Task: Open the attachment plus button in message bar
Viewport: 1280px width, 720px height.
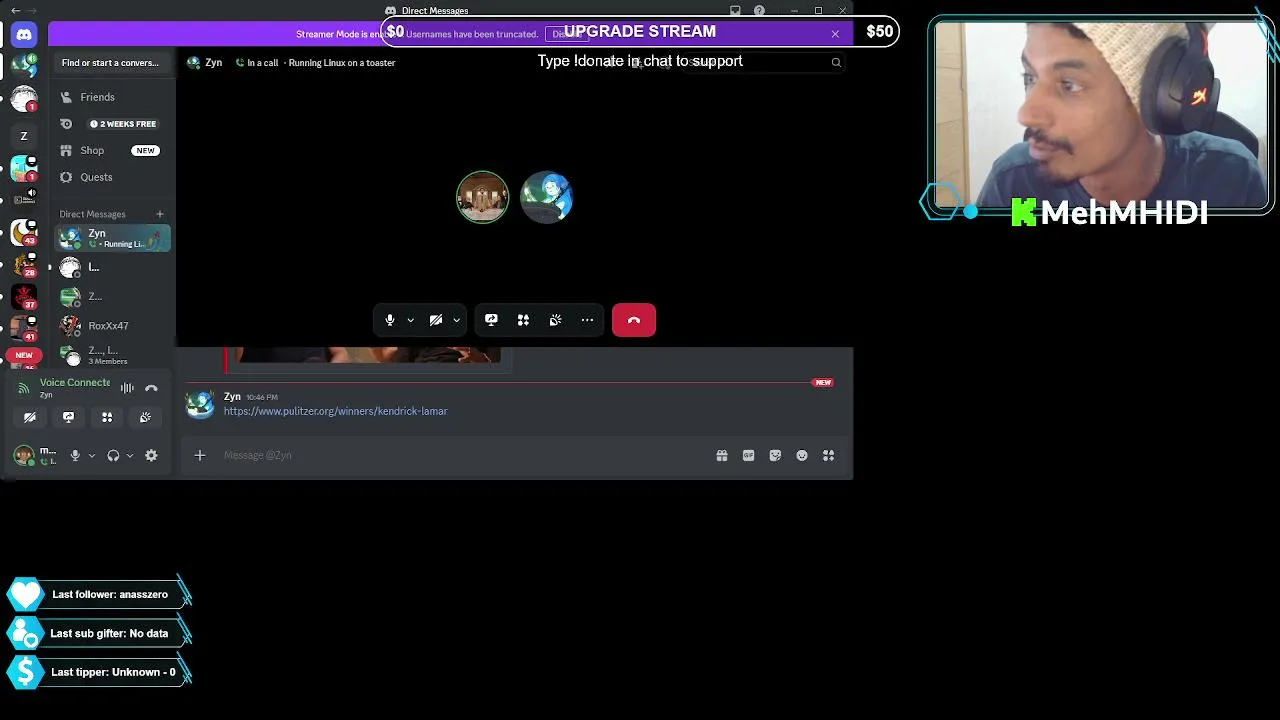Action: click(x=200, y=455)
